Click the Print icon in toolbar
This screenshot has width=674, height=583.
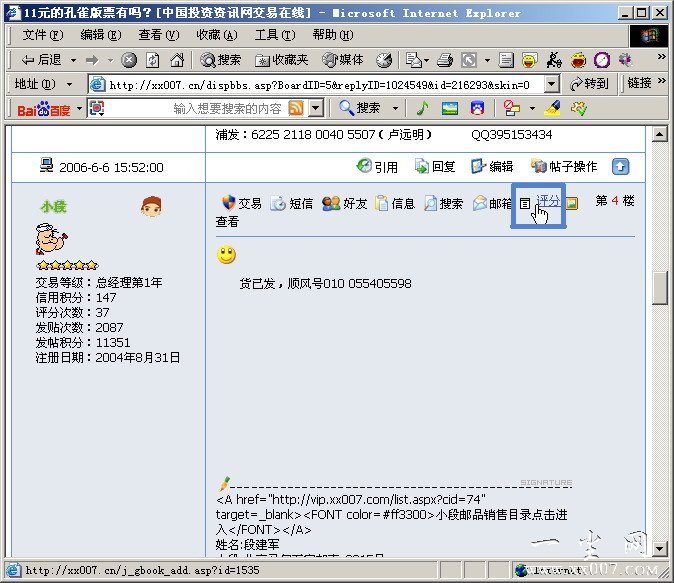445,60
